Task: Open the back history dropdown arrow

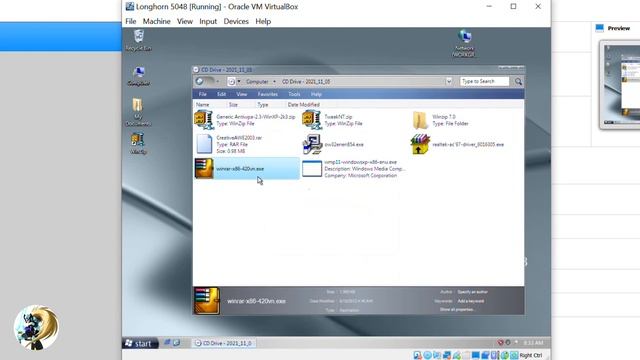Action: click(x=218, y=82)
